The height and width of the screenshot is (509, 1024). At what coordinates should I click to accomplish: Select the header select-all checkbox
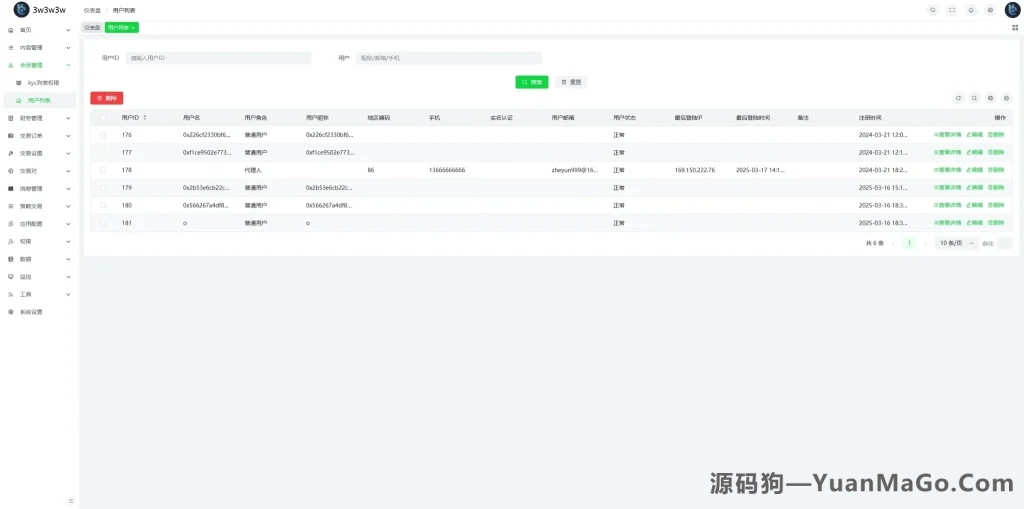click(x=103, y=118)
